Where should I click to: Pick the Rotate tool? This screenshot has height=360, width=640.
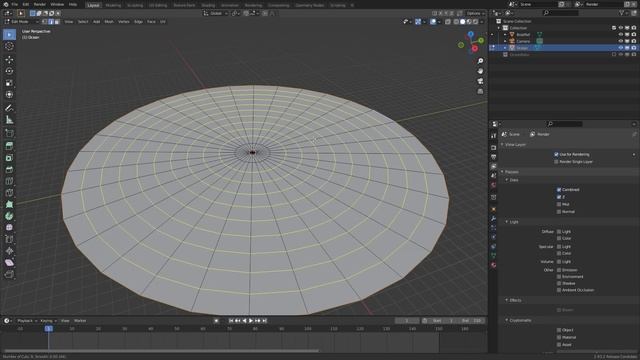click(x=9, y=71)
